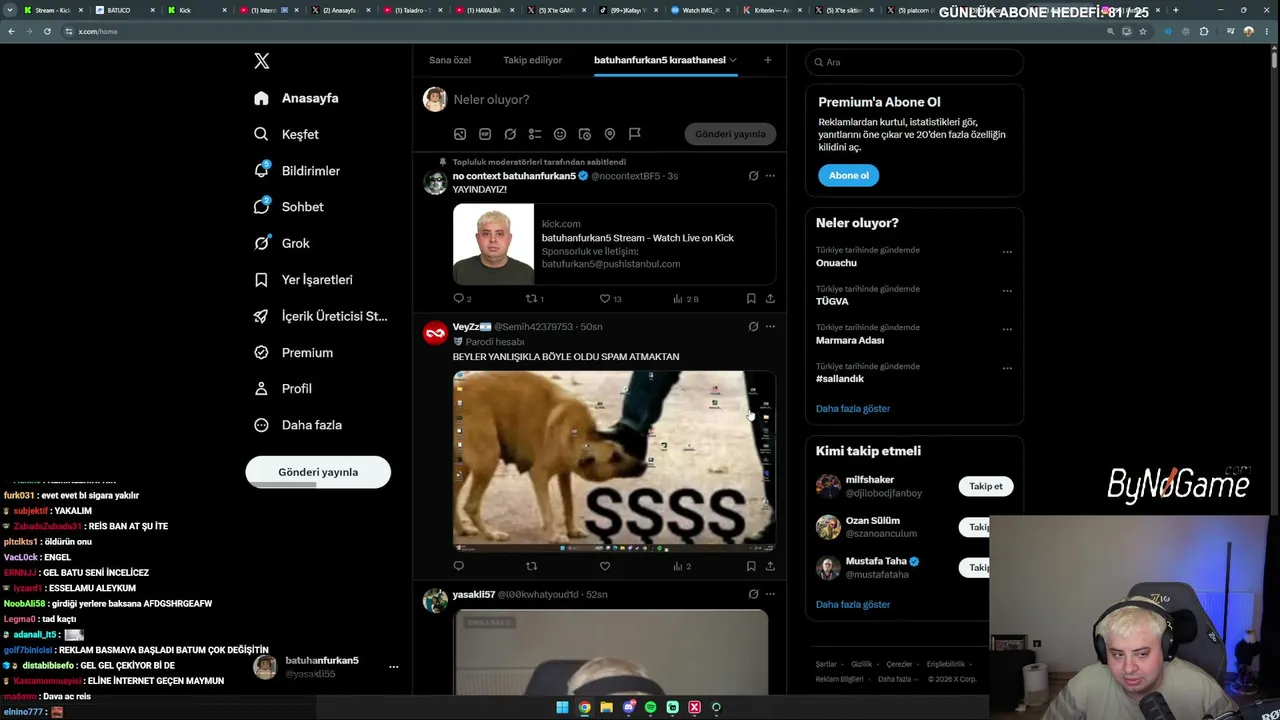Open Profil page
This screenshot has width=1280, height=720.
[282, 388]
